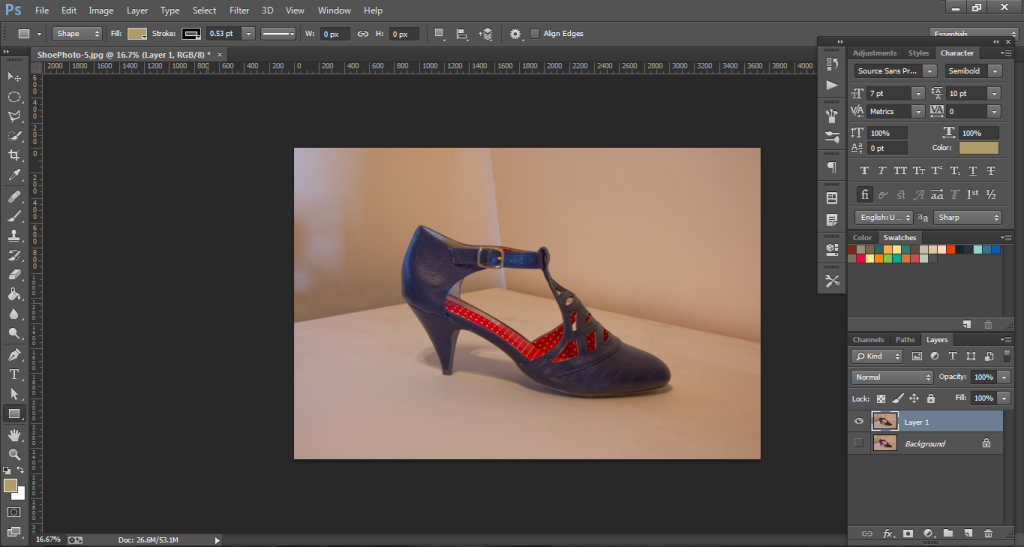Click the Layer 1 thumbnail
The image size is (1024, 547).
coord(884,423)
